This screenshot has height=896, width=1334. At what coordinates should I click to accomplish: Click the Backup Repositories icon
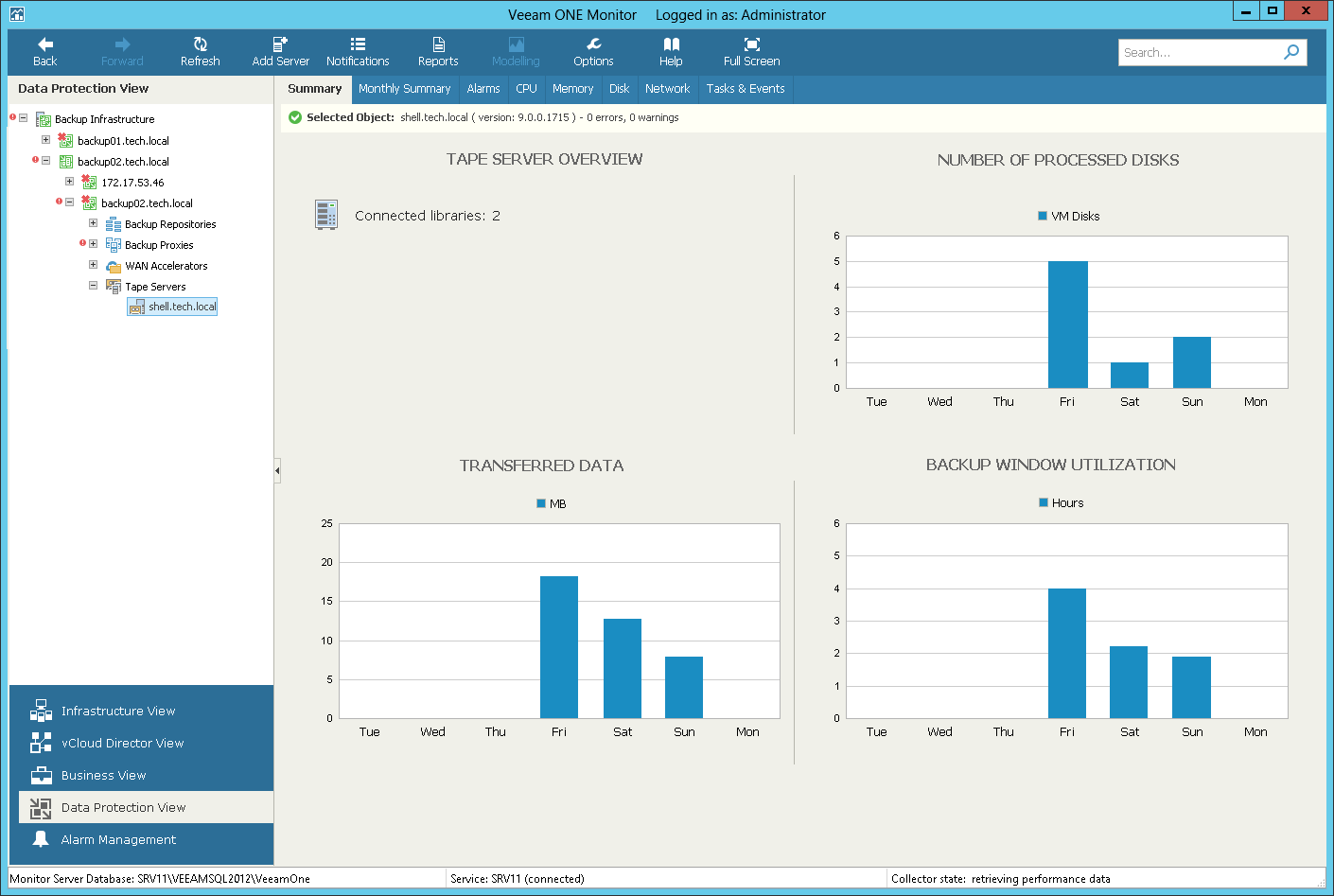click(x=114, y=224)
